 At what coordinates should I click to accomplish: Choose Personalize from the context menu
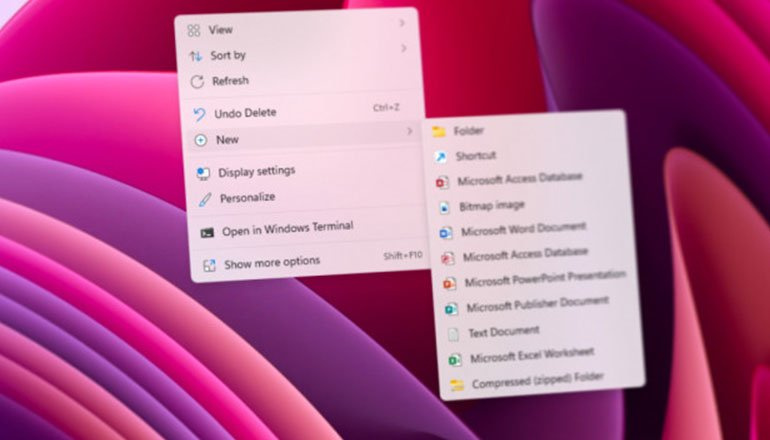pos(308,195)
